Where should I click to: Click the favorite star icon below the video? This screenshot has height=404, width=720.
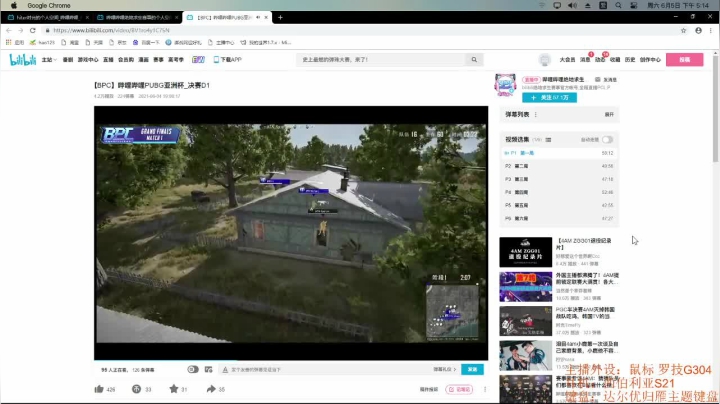[x=174, y=389]
